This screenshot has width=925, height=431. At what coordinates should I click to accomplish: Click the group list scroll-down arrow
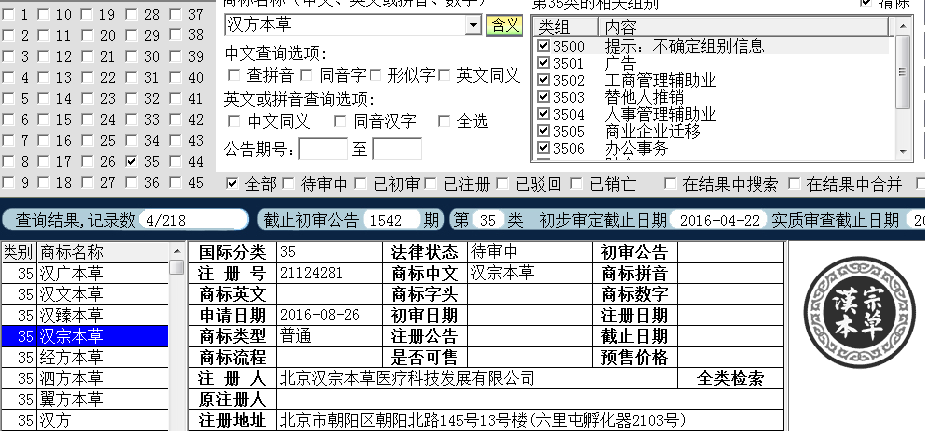coord(903,152)
